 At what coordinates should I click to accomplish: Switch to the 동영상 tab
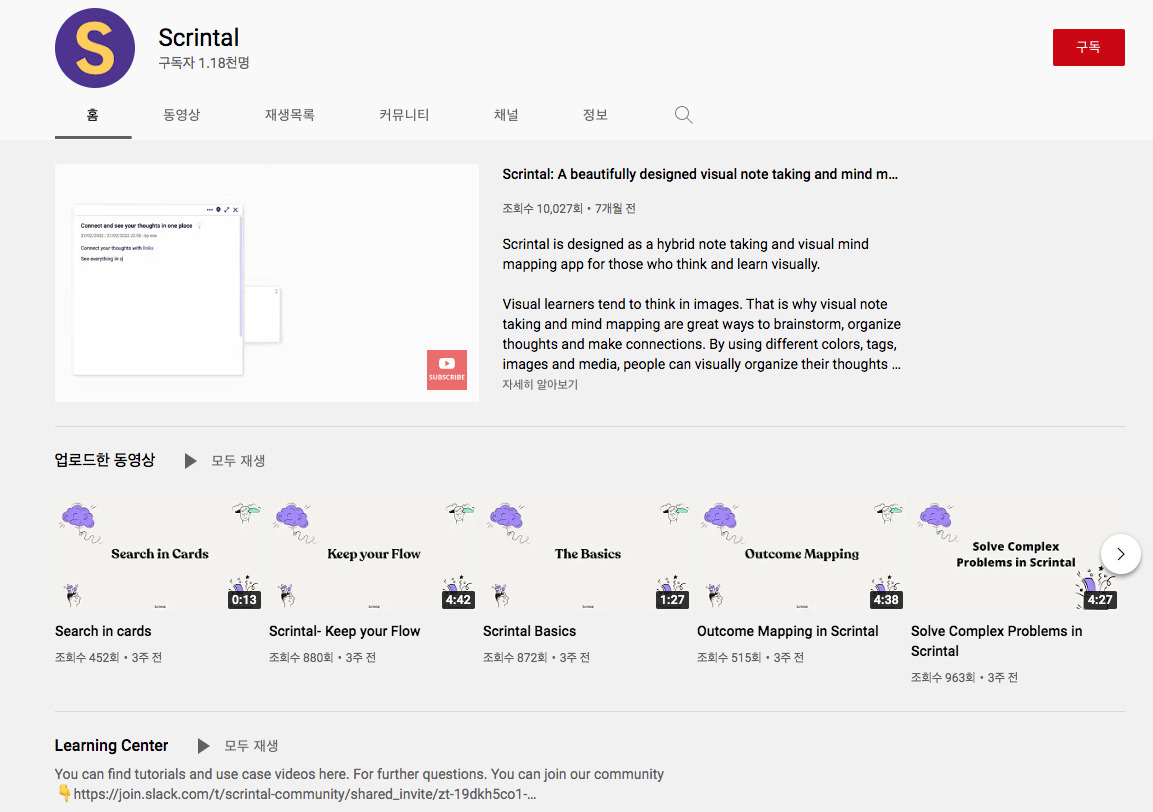[x=182, y=115]
